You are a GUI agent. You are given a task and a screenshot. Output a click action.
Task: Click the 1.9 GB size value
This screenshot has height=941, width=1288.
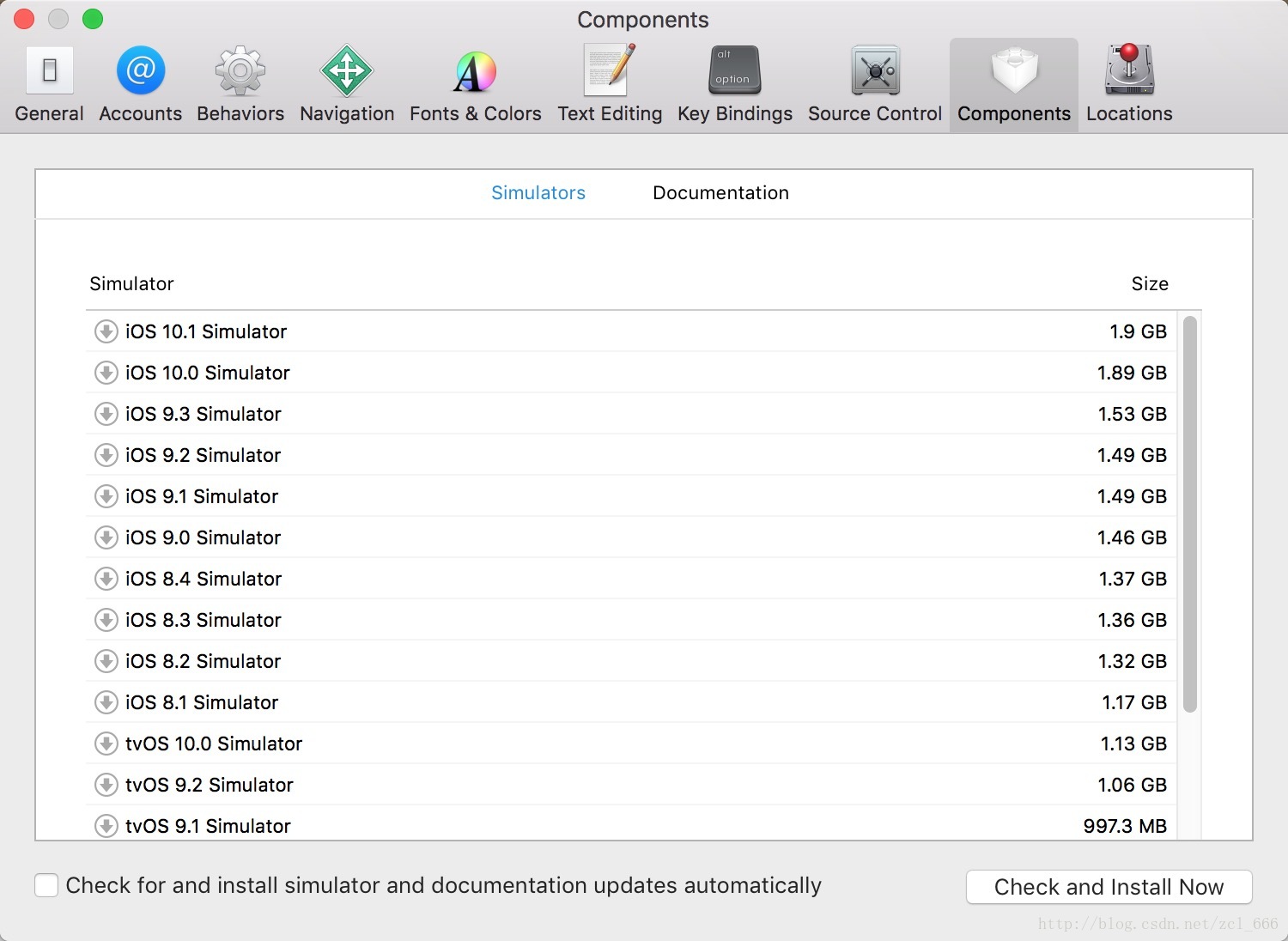coord(1138,331)
